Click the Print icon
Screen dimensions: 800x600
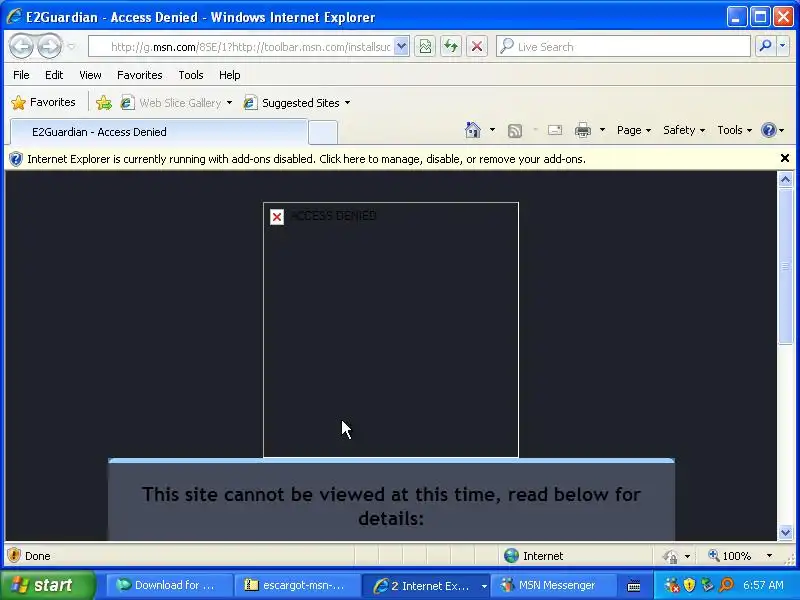[x=583, y=130]
